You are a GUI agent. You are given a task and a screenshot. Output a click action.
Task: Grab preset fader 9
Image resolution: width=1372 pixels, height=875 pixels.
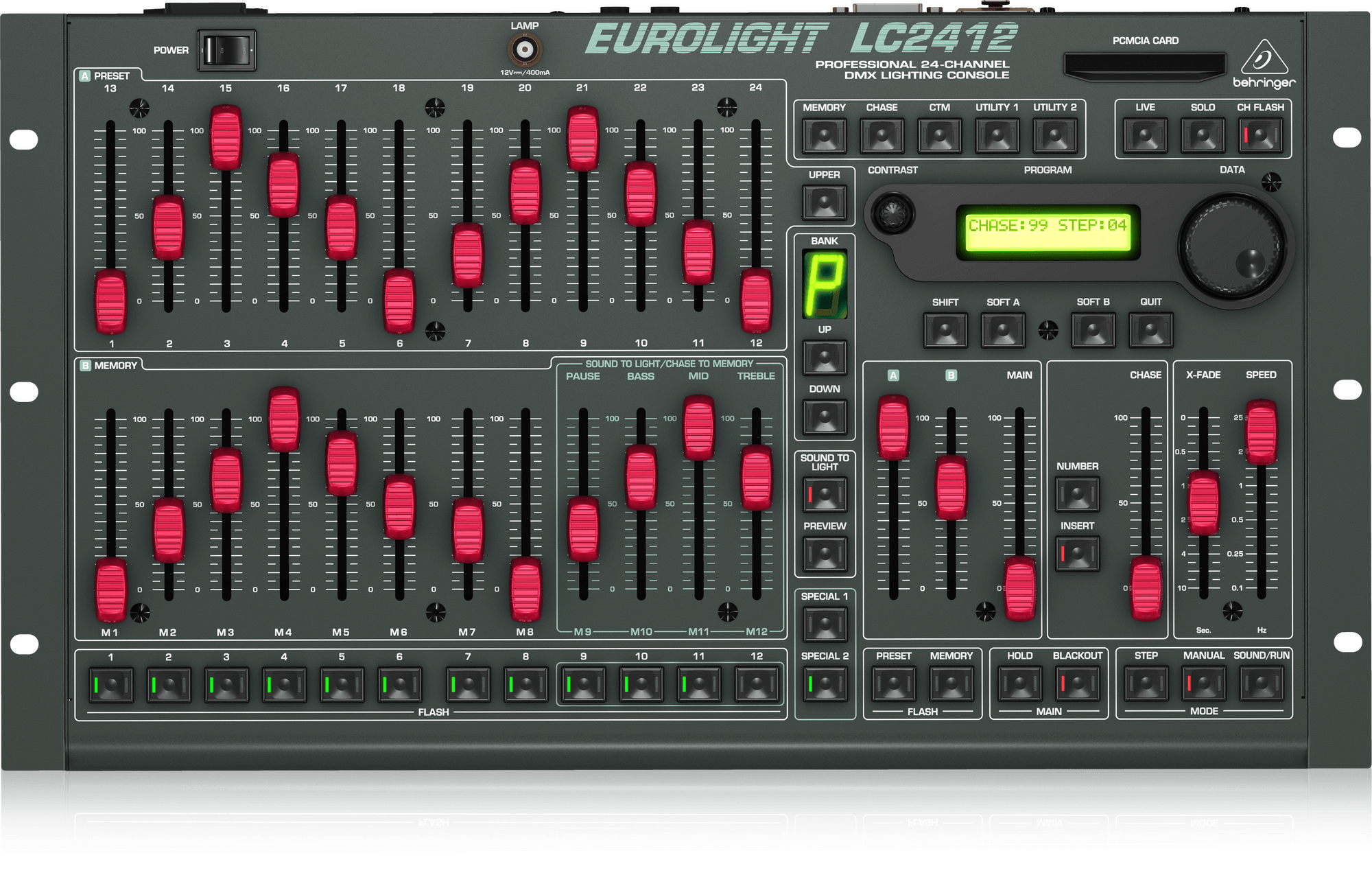click(582, 138)
